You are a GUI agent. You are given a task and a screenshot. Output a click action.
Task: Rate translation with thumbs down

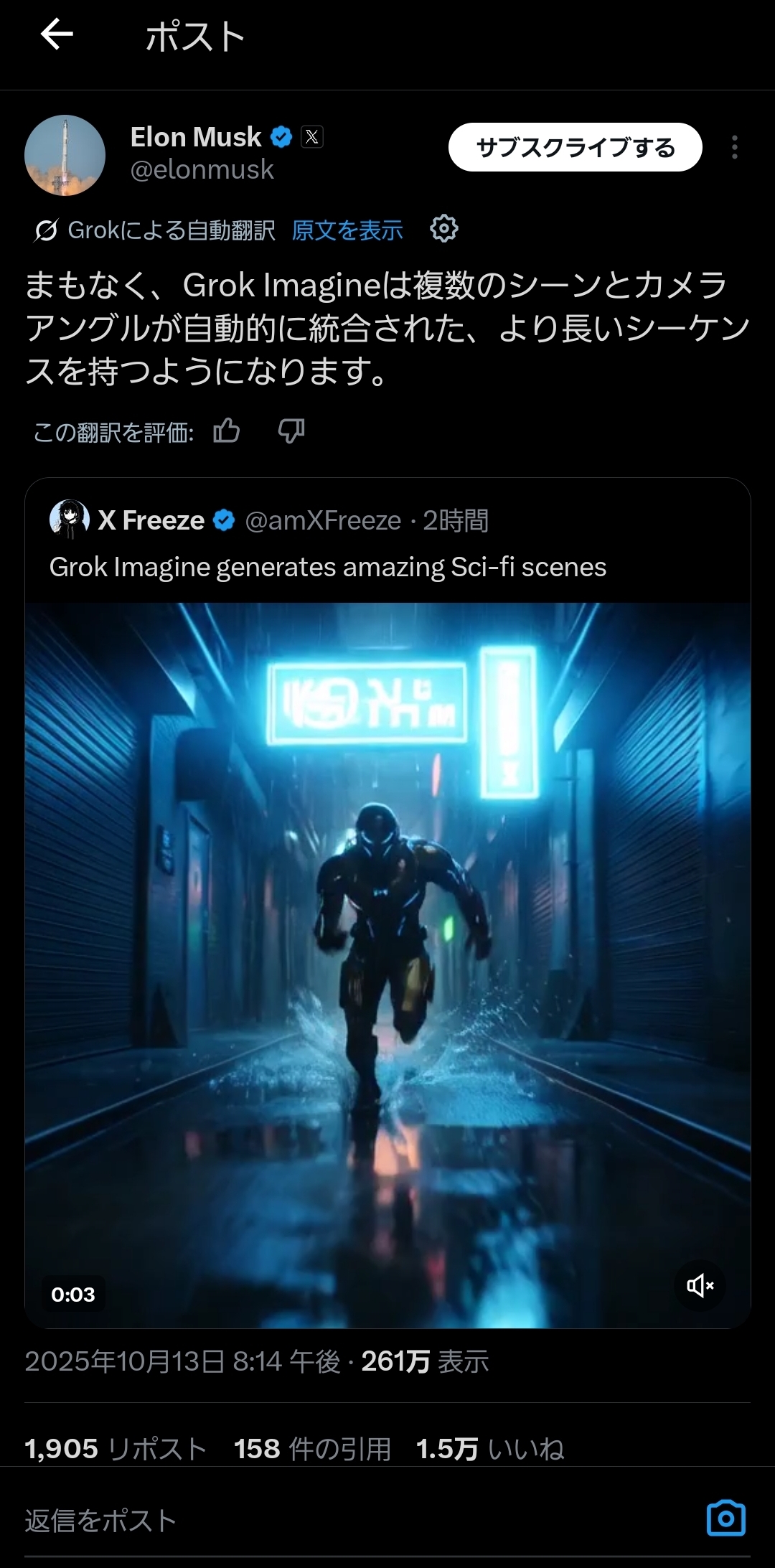click(291, 431)
